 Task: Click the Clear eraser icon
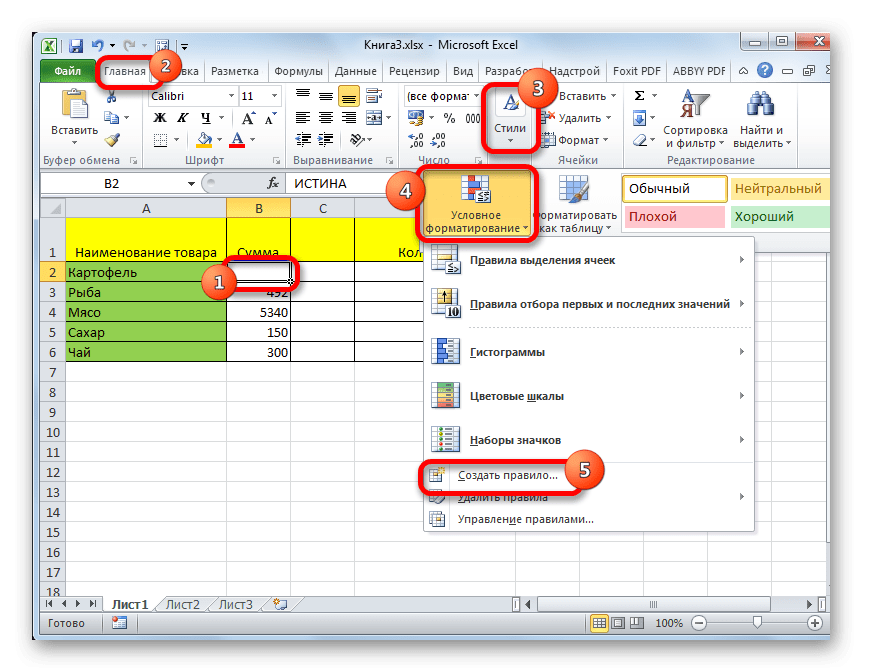click(x=640, y=140)
